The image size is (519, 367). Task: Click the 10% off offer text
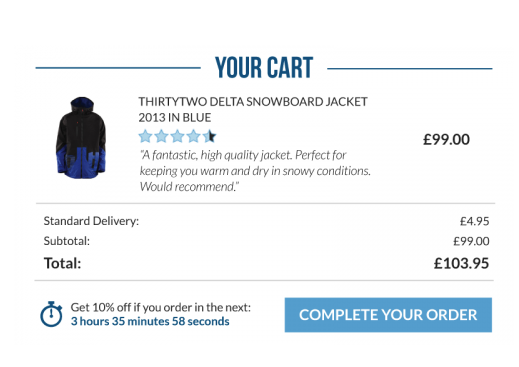(x=161, y=307)
